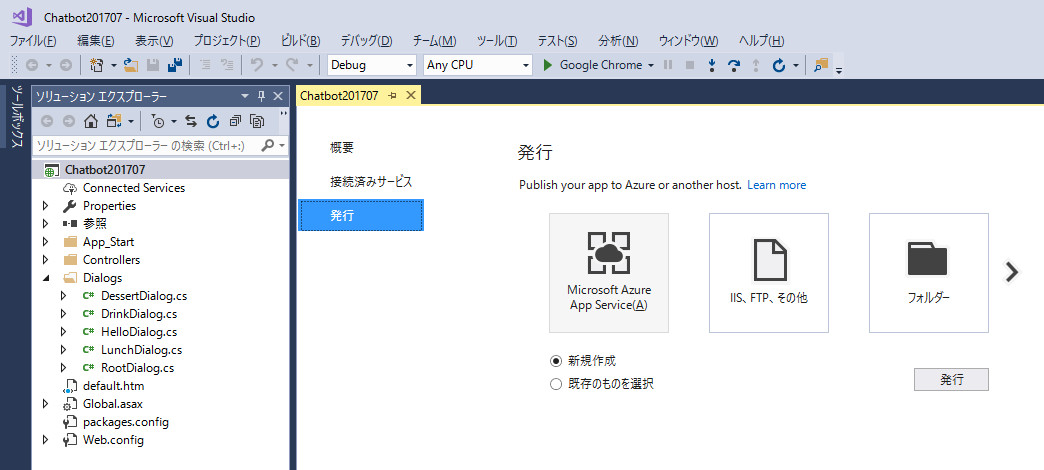This screenshot has height=470, width=1044.
Task: Click the Pending Changes Filter clock icon
Action: [158, 121]
